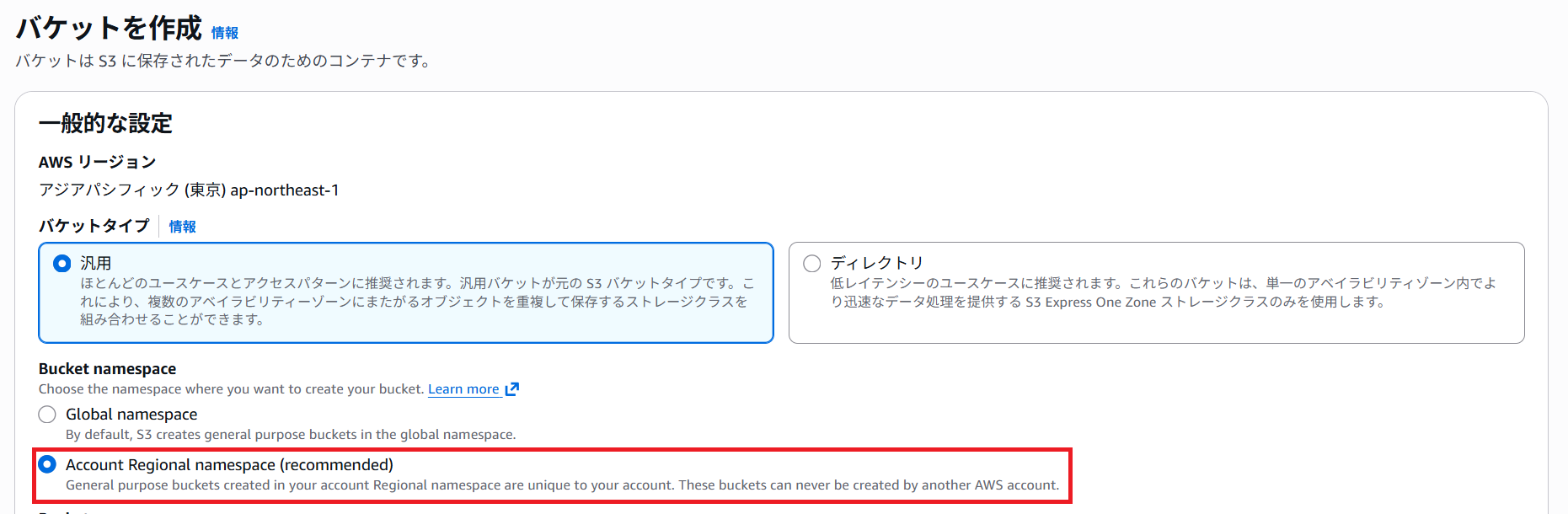Click the ディレクトリ card description text
The height and width of the screenshot is (514, 1568).
(1163, 292)
